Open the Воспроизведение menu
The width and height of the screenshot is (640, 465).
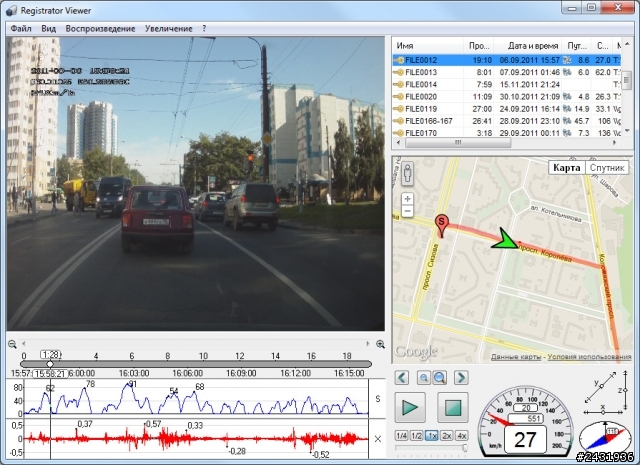click(x=100, y=29)
